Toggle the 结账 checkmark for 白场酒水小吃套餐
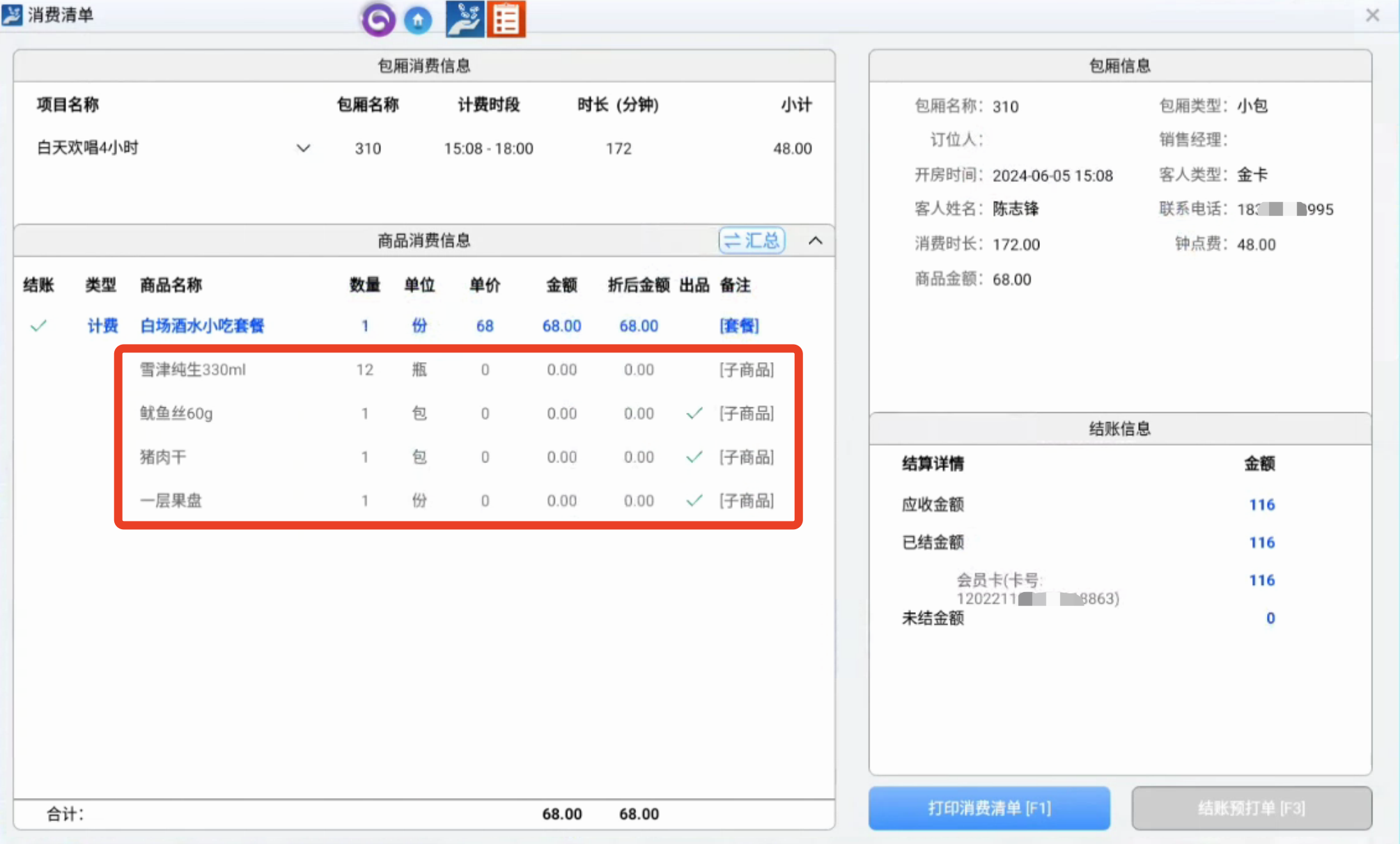 [38, 325]
